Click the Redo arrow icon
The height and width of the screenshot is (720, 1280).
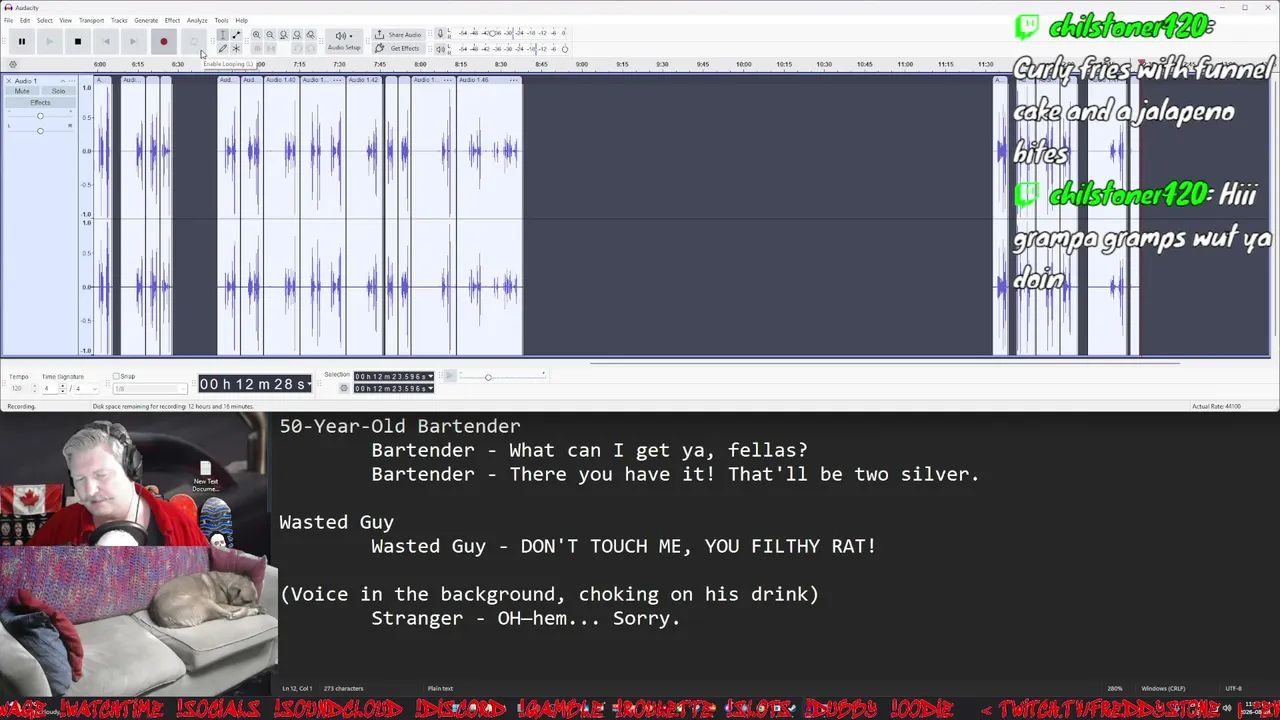310,48
